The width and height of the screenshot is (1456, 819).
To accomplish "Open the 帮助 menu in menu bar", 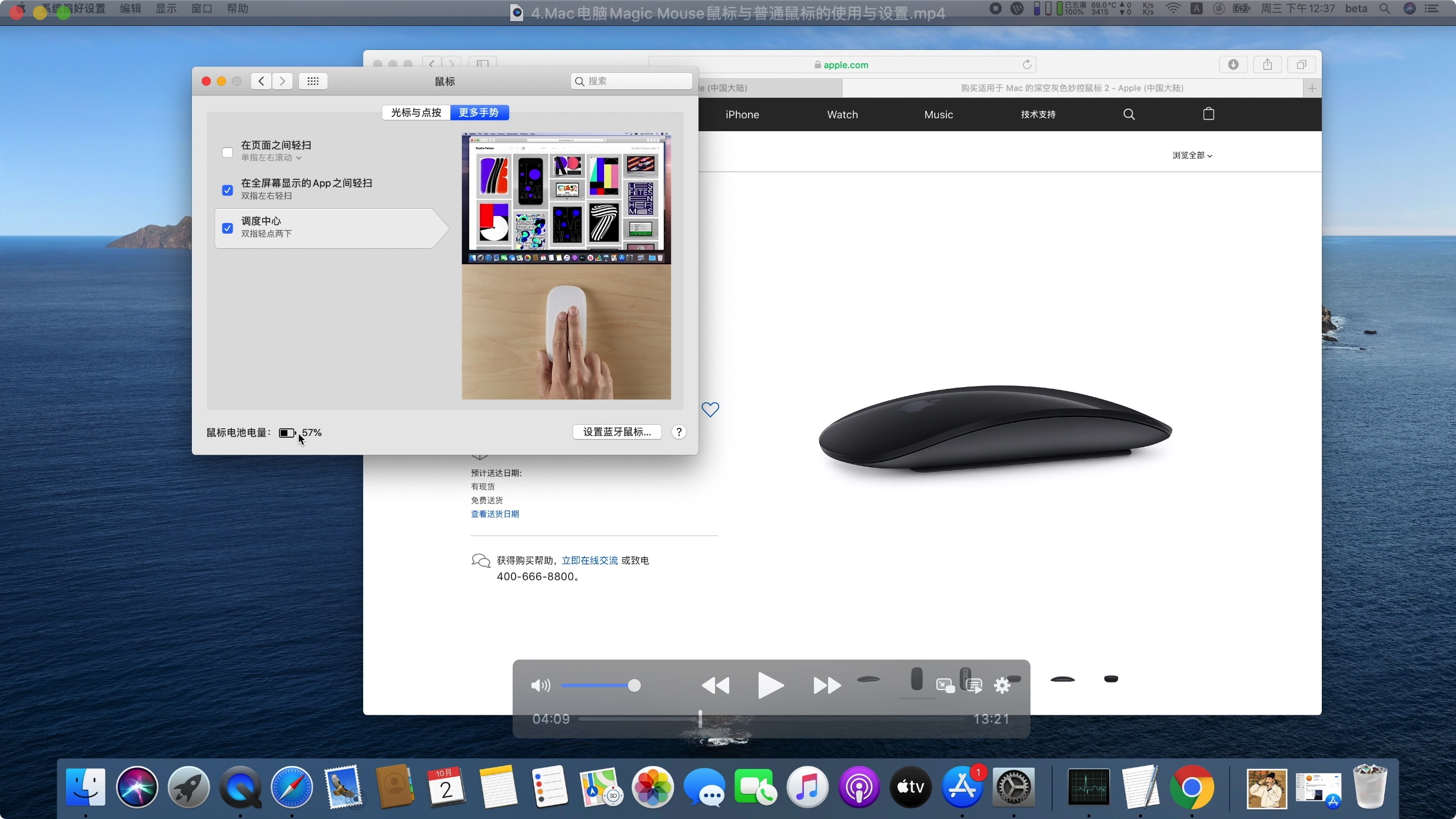I will 238,9.
